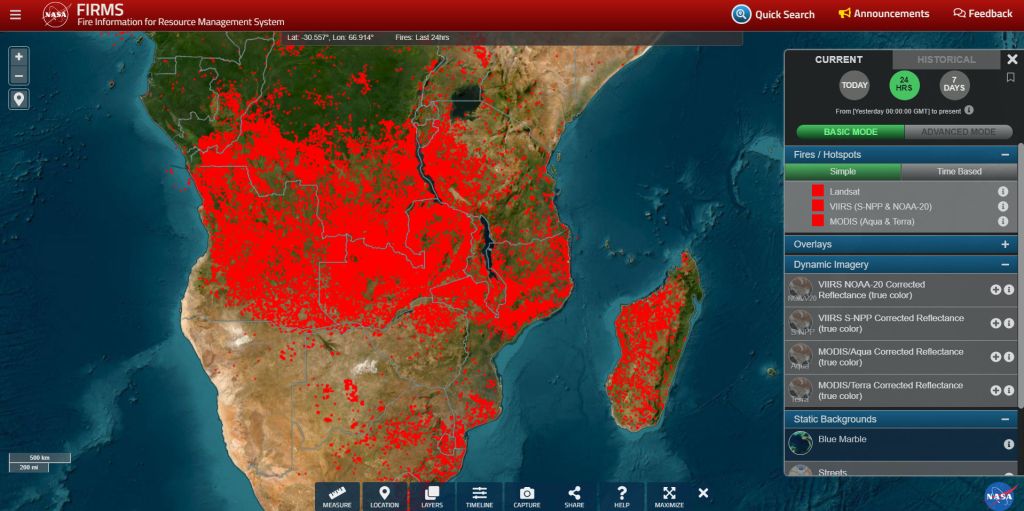Select the Today time range

pos(854,86)
